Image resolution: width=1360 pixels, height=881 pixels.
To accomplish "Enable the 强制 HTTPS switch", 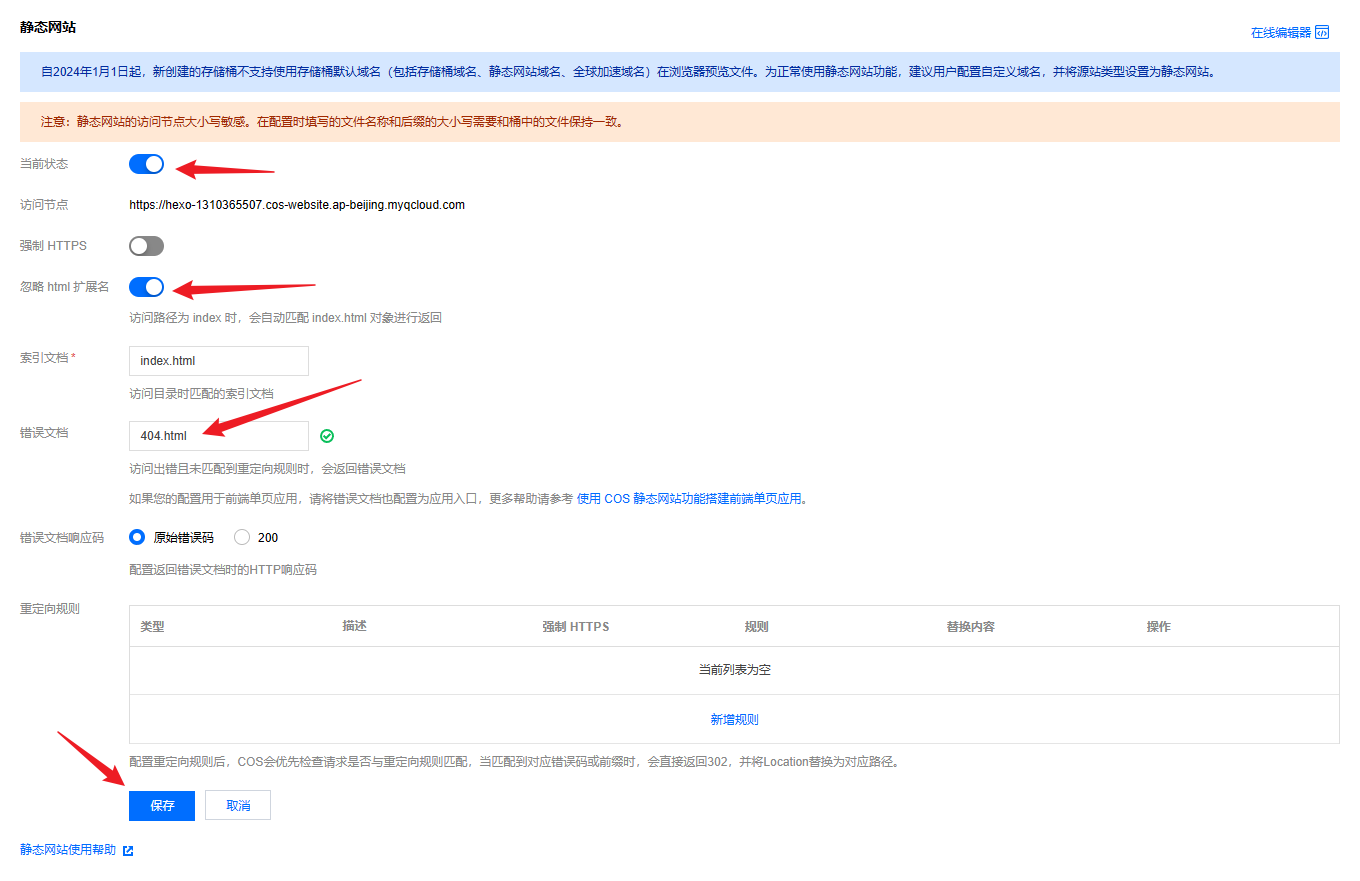I will point(146,246).
